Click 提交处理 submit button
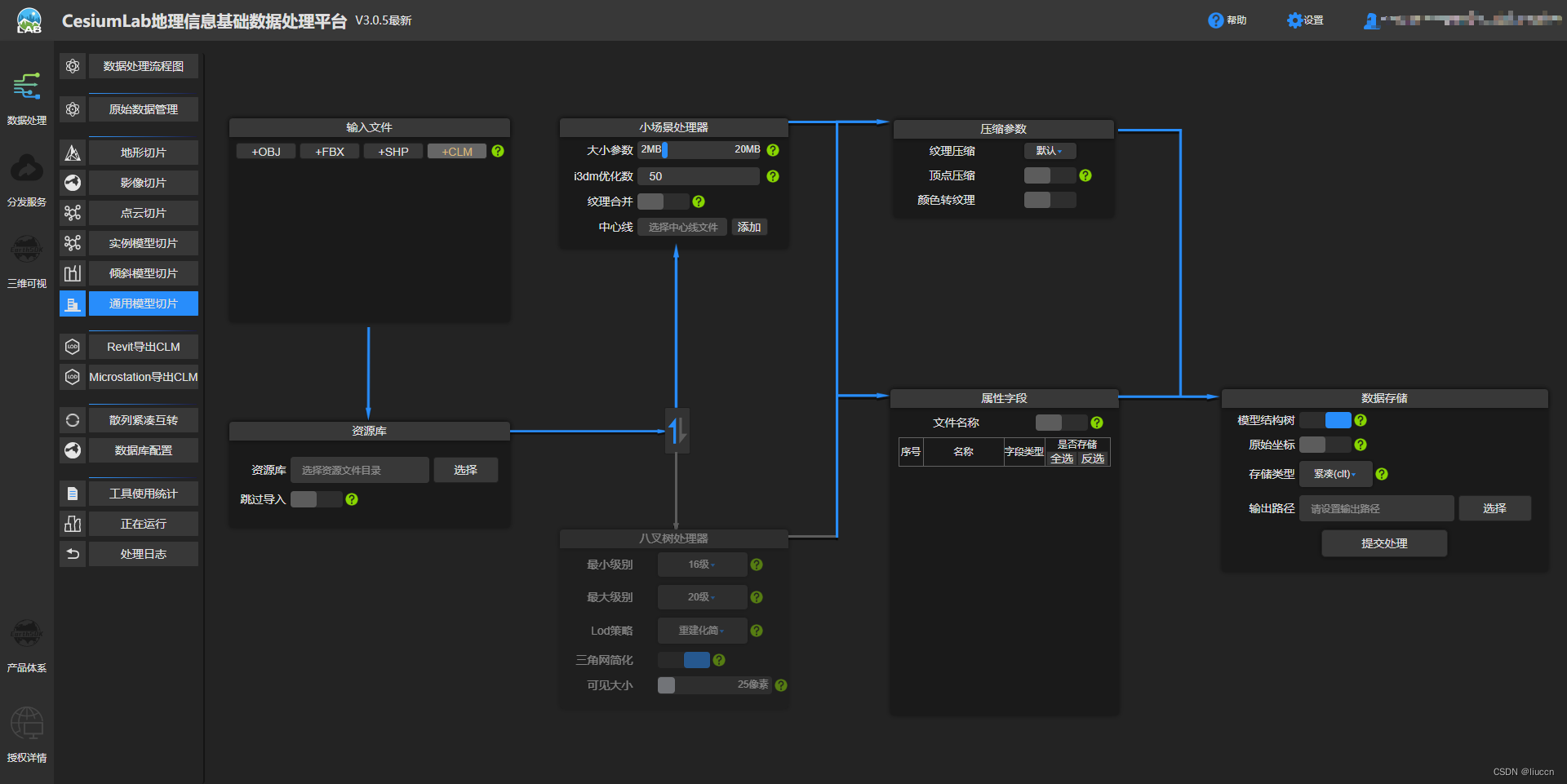Viewport: 1567px width, 784px height. [1384, 543]
